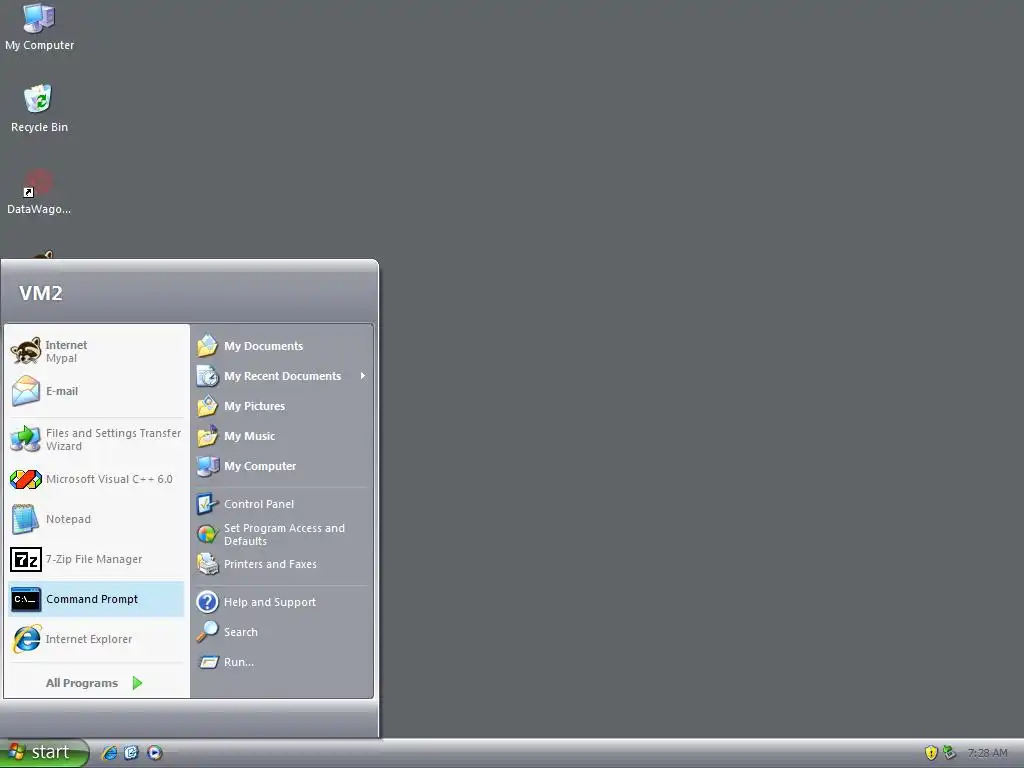Launch Command Prompt icon in Start menu

26,599
